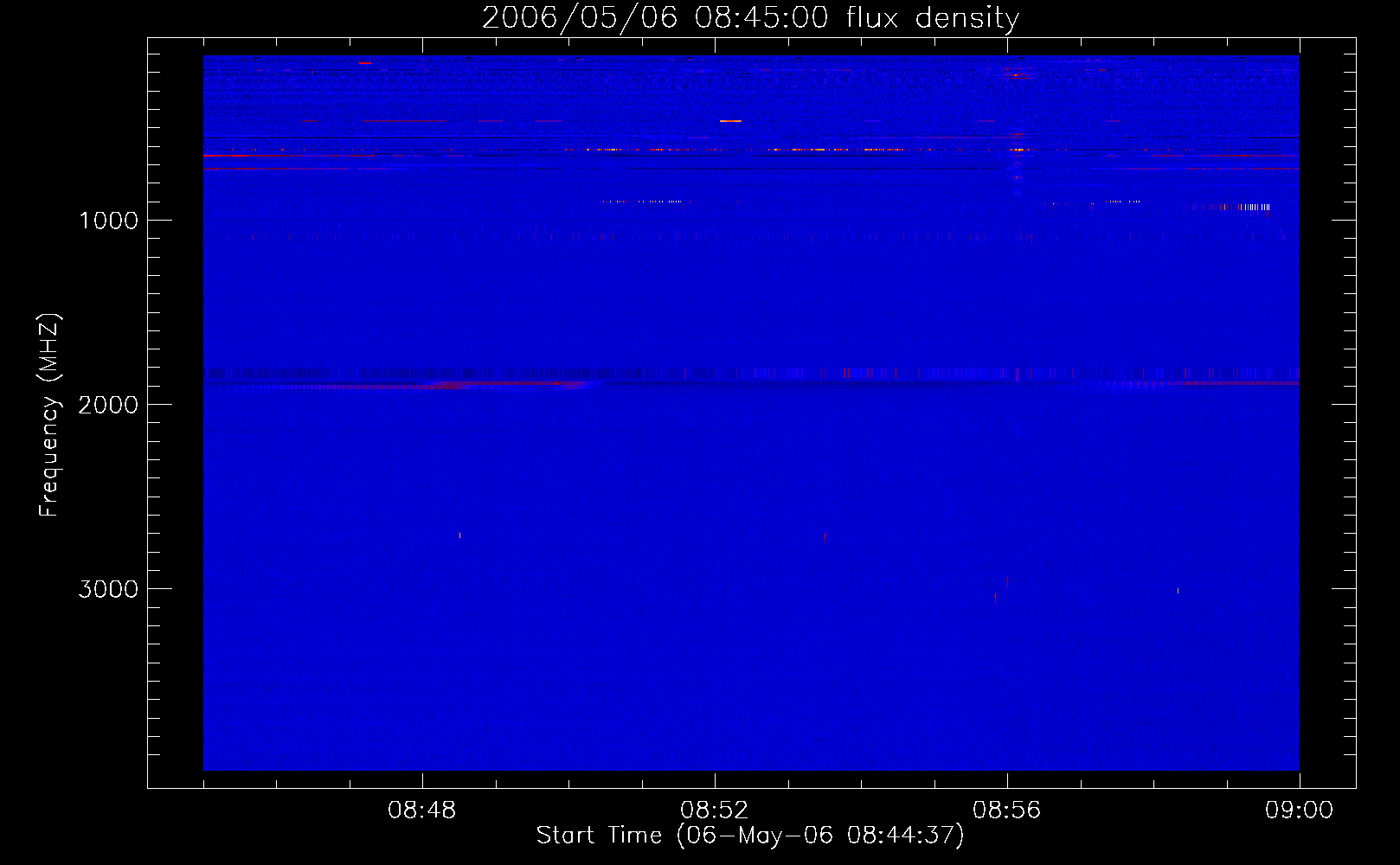Click the 2000 frequency tick label
1400x865 pixels.
point(108,405)
